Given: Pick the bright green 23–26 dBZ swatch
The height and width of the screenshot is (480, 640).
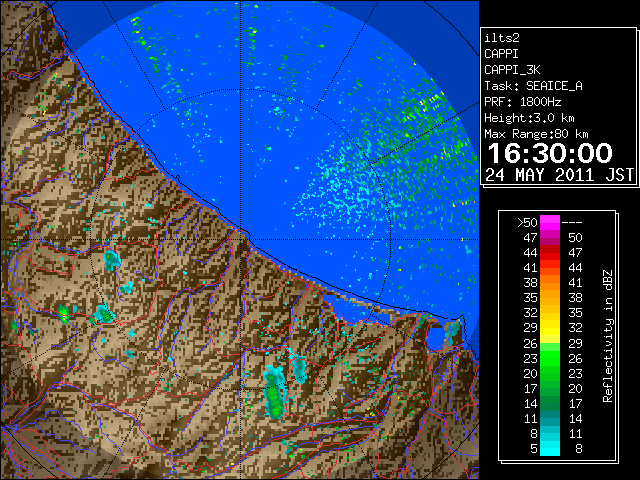Looking at the screenshot, I should point(550,359).
